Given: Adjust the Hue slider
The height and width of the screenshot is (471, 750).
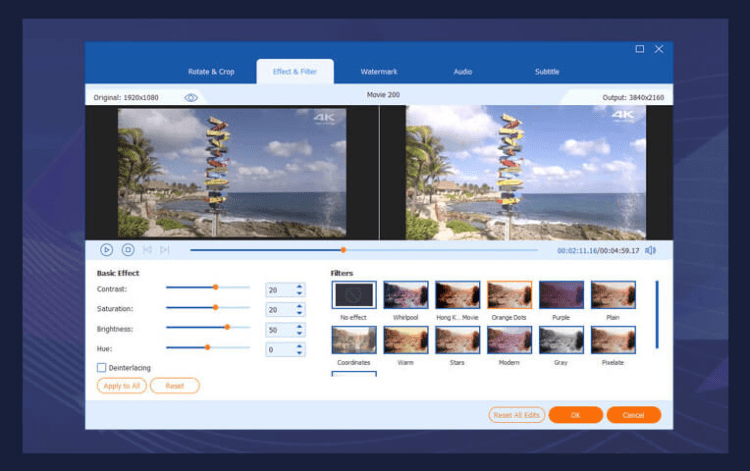Looking at the screenshot, I should click(208, 348).
